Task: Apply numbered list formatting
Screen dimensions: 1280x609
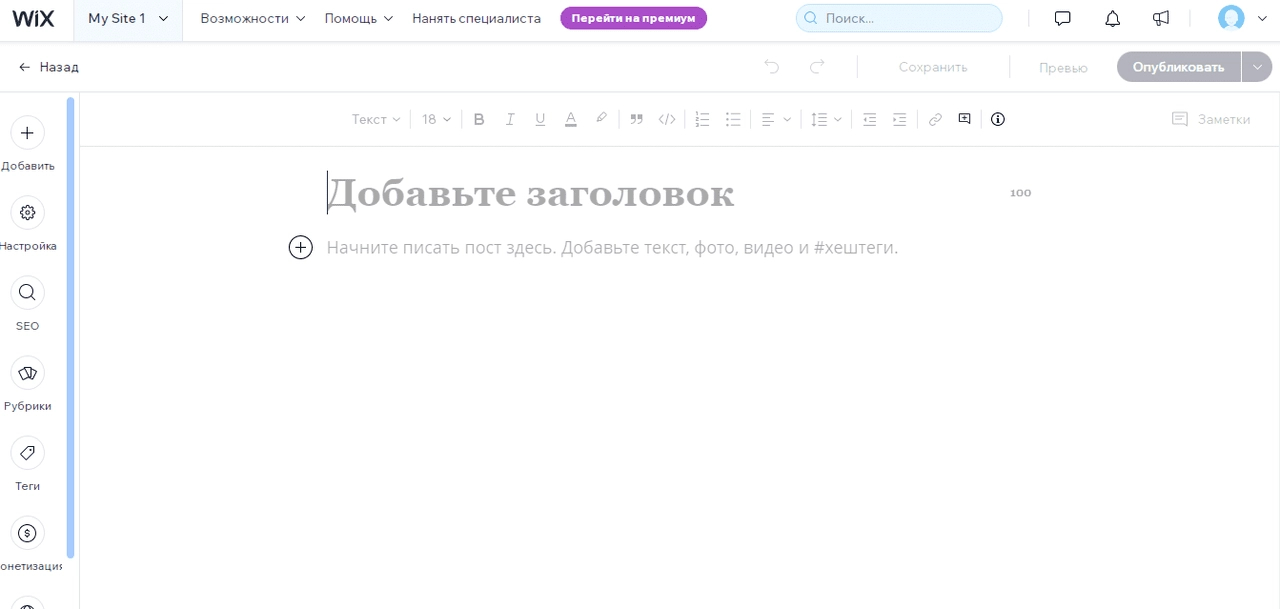Action: 702,119
